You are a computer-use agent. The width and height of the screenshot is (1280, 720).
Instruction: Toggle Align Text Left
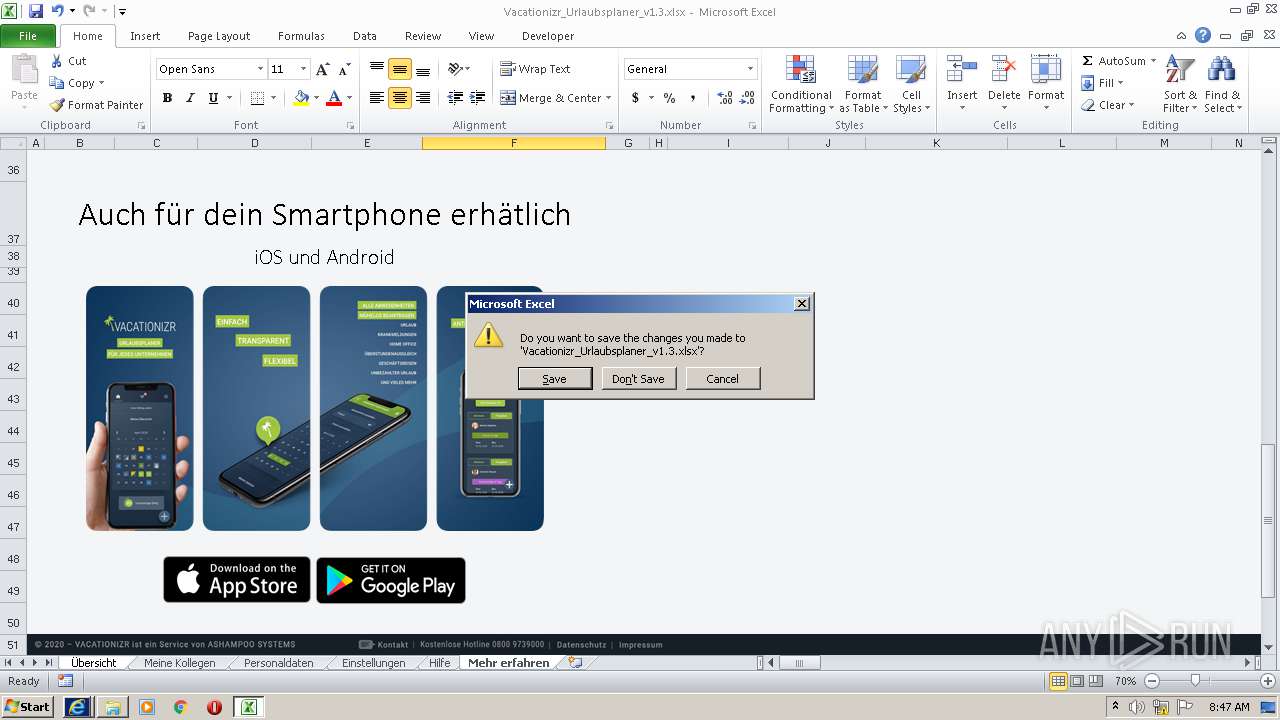coord(377,98)
